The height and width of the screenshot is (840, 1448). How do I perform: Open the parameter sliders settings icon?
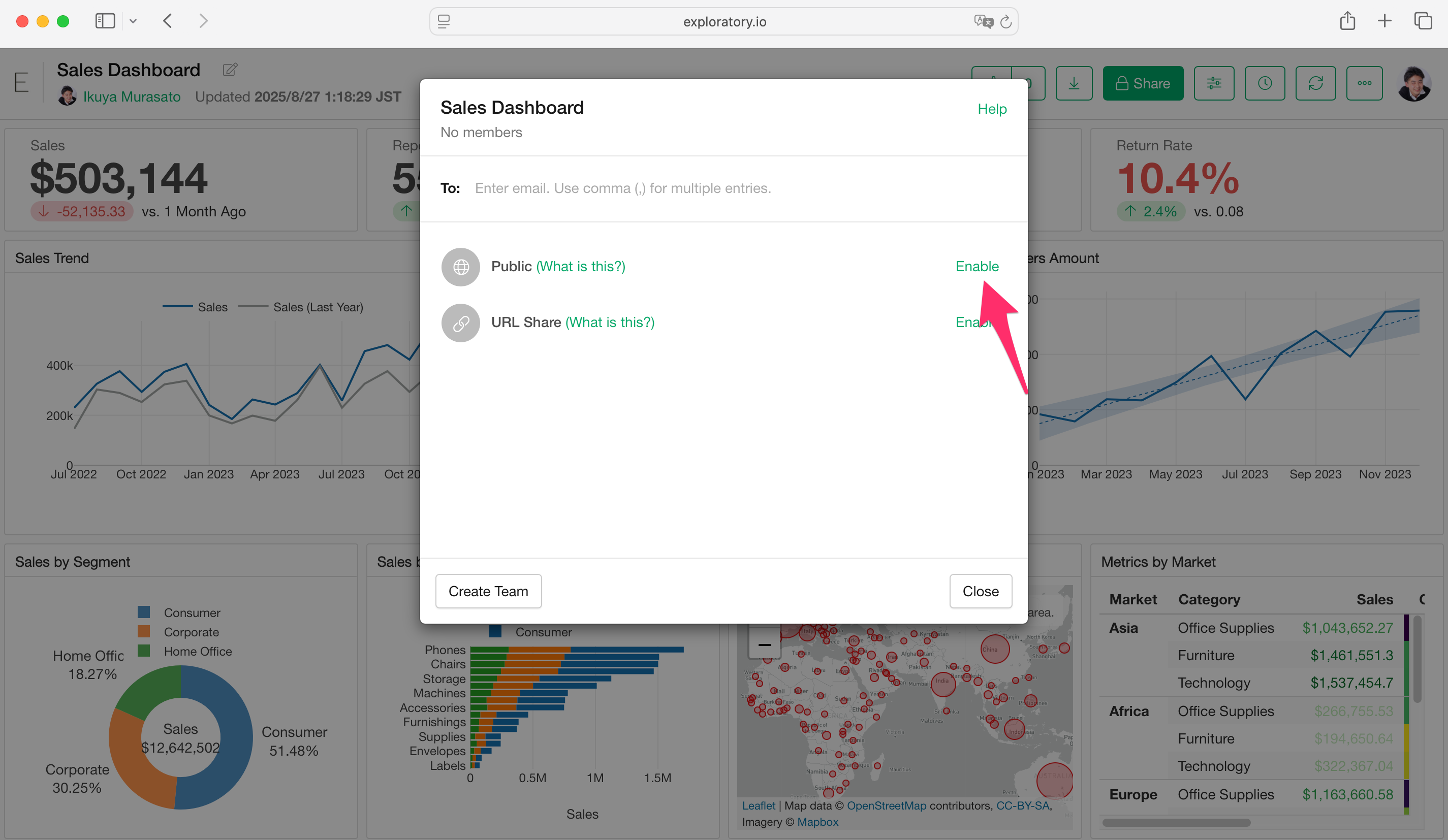click(1214, 84)
